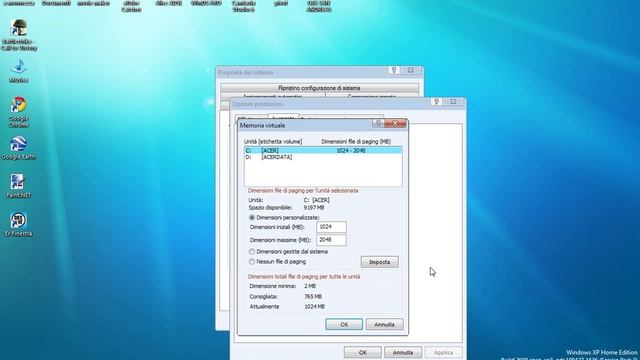Select Dimensioni personalizzate radio button
Image resolution: width=640 pixels, height=360 pixels.
pyautogui.click(x=252, y=218)
